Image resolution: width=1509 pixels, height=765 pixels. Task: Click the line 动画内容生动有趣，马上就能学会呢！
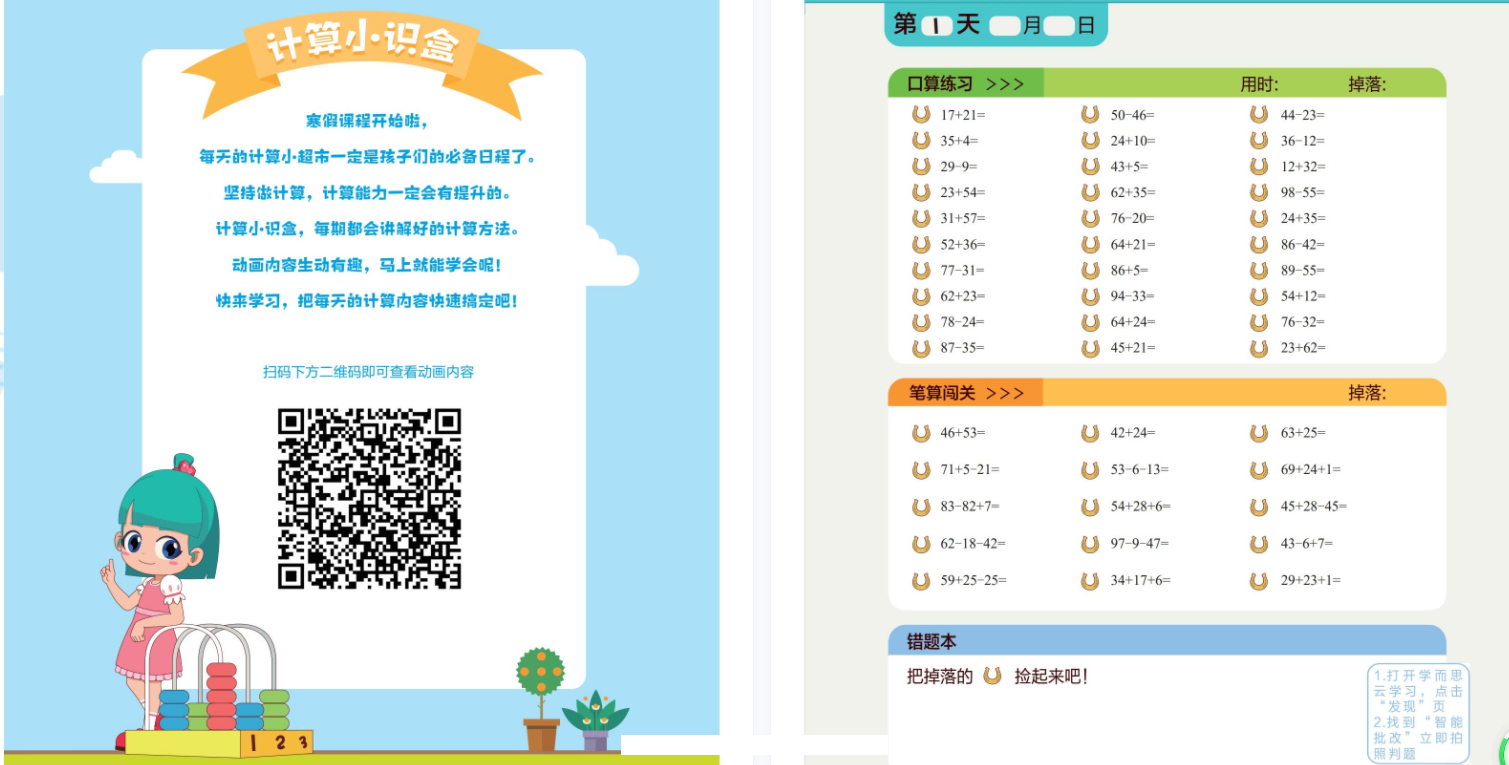[x=368, y=265]
